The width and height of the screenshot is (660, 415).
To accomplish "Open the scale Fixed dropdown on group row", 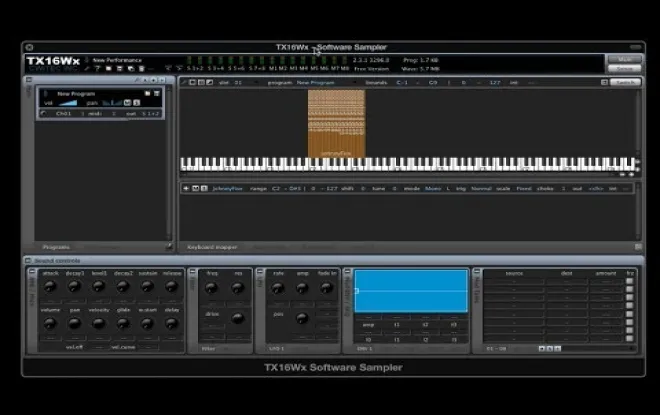I will [x=524, y=189].
